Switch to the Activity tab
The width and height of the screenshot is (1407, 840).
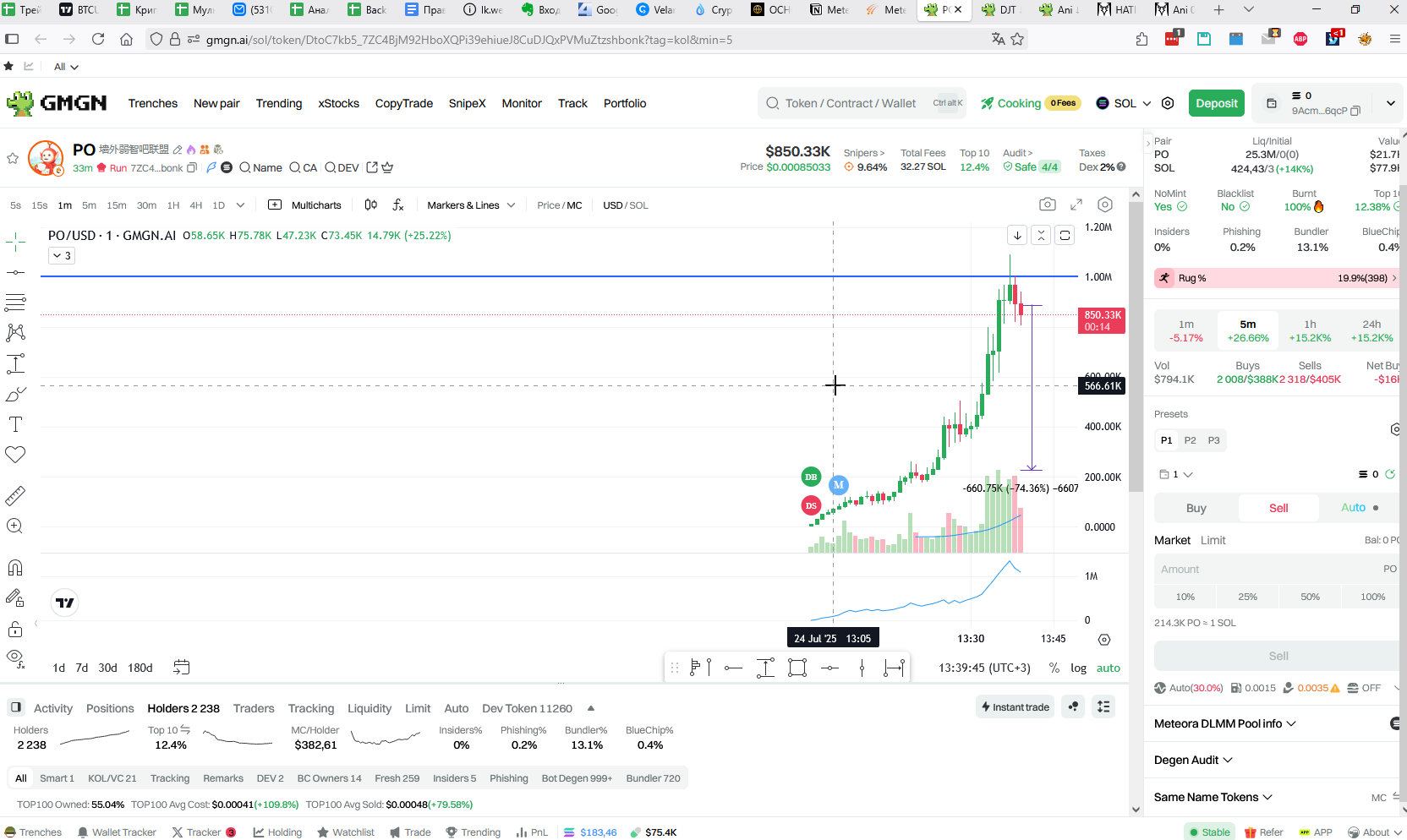point(53,708)
